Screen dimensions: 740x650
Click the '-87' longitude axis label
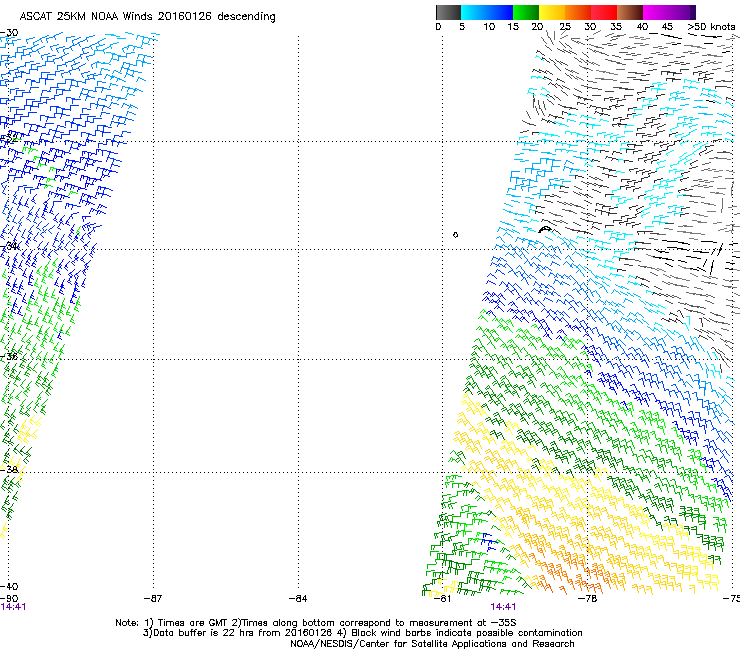coord(153,598)
